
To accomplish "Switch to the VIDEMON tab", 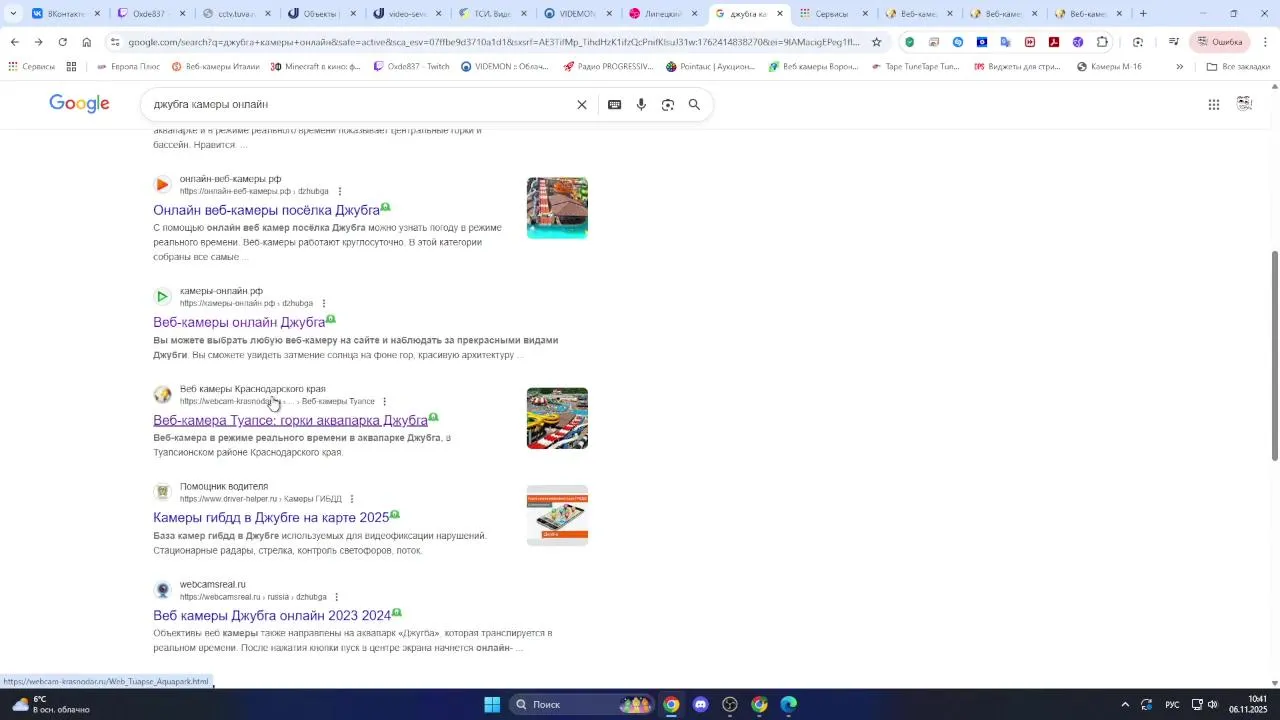I will (577, 13).
